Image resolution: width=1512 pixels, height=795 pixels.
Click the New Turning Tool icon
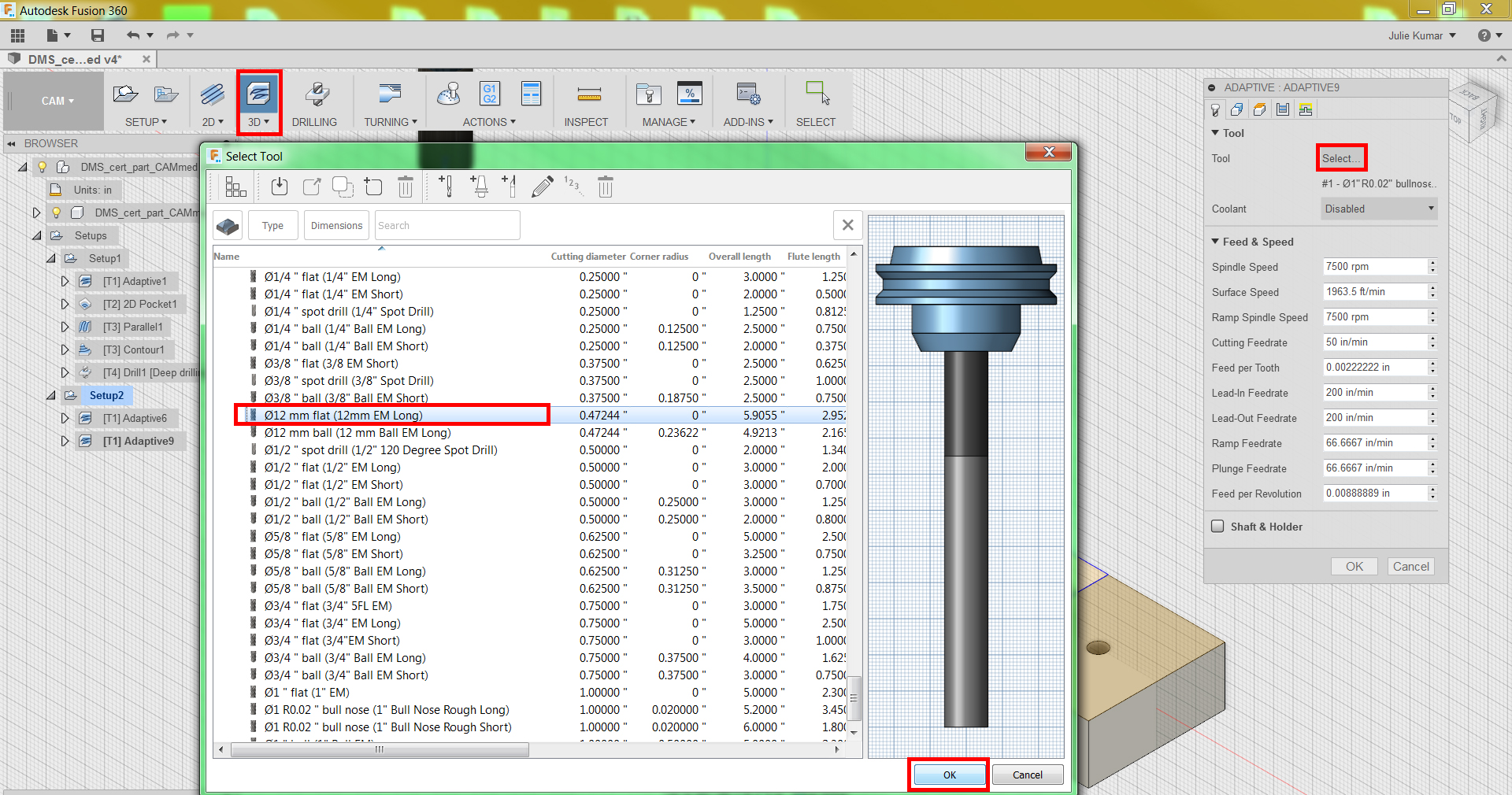coord(510,187)
